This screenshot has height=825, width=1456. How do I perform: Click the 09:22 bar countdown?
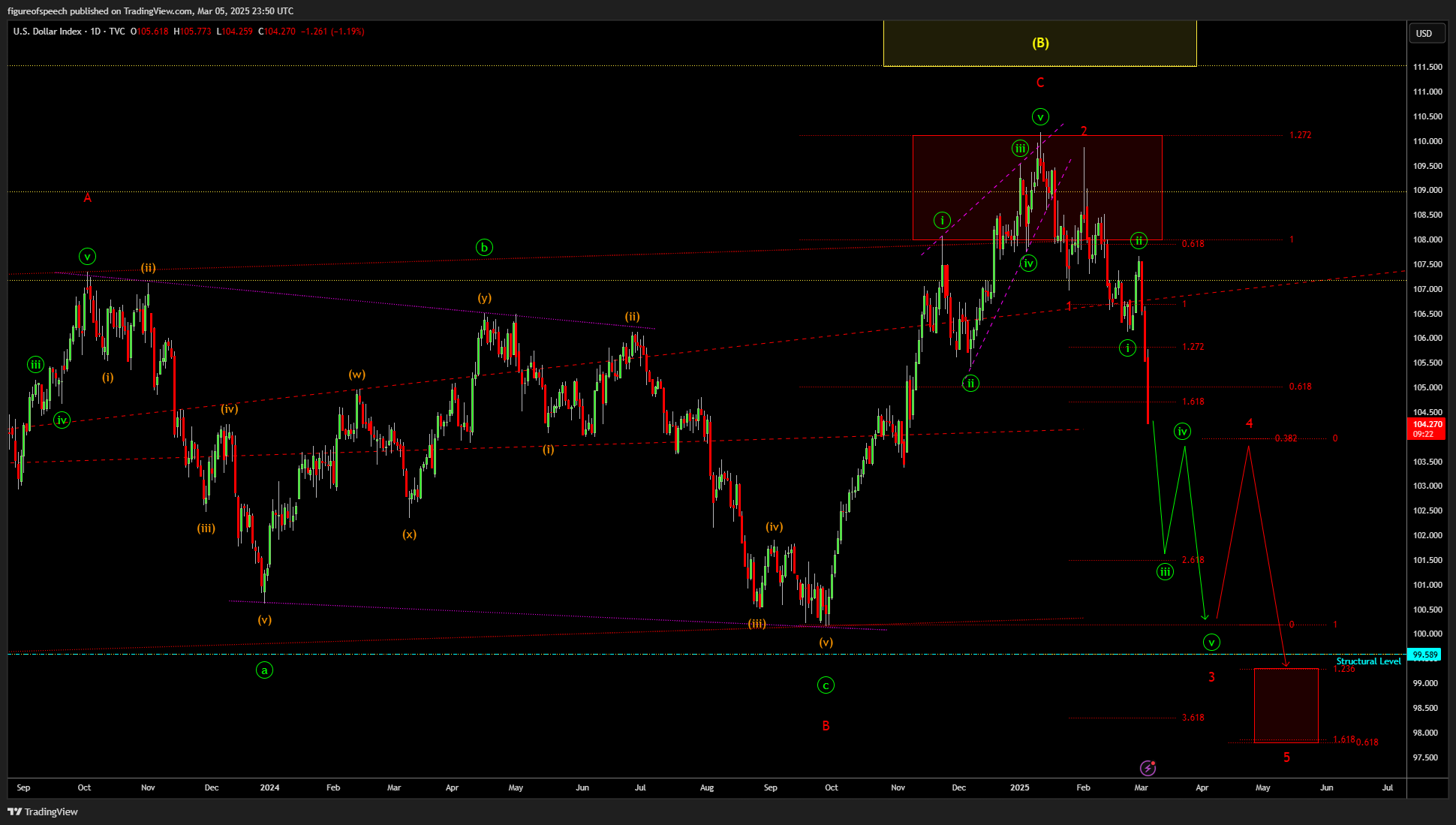(1424, 434)
